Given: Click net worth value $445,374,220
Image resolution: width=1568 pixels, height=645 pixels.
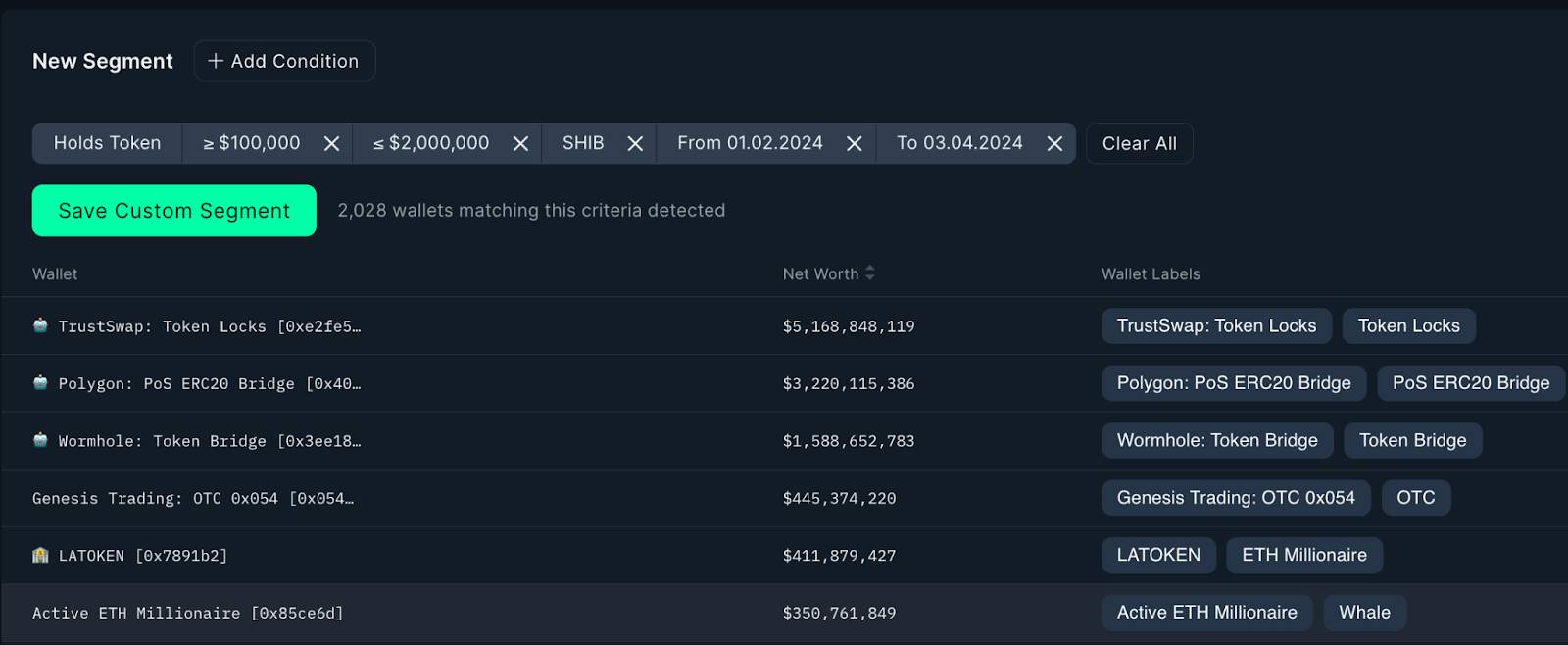Looking at the screenshot, I should 839,498.
